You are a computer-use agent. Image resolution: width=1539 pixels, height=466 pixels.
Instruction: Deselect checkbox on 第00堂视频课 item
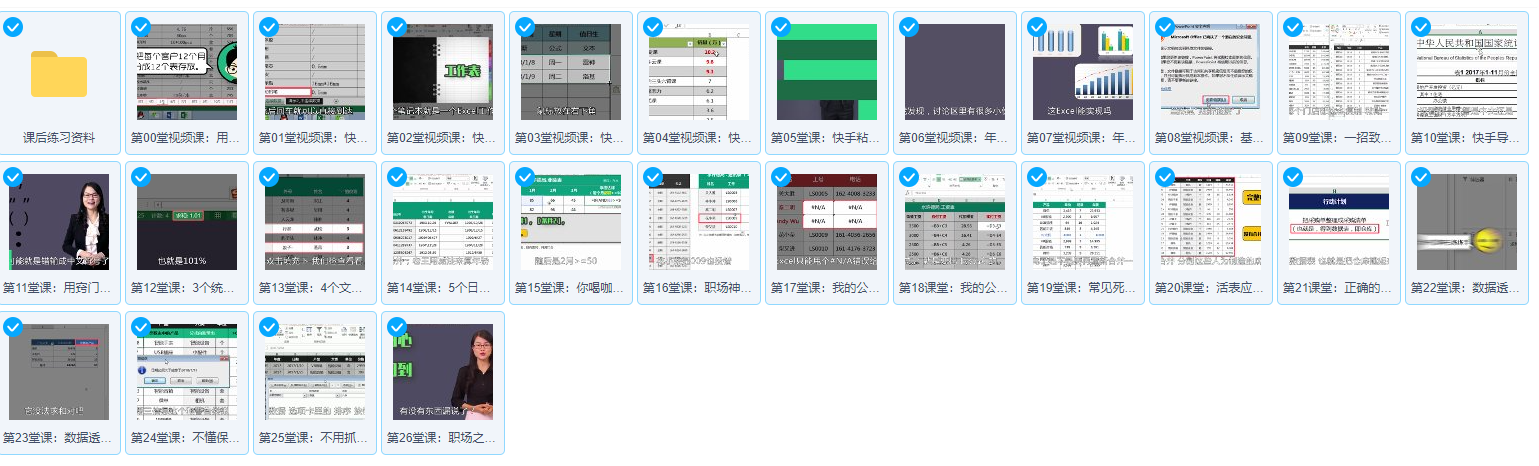pyautogui.click(x=141, y=27)
